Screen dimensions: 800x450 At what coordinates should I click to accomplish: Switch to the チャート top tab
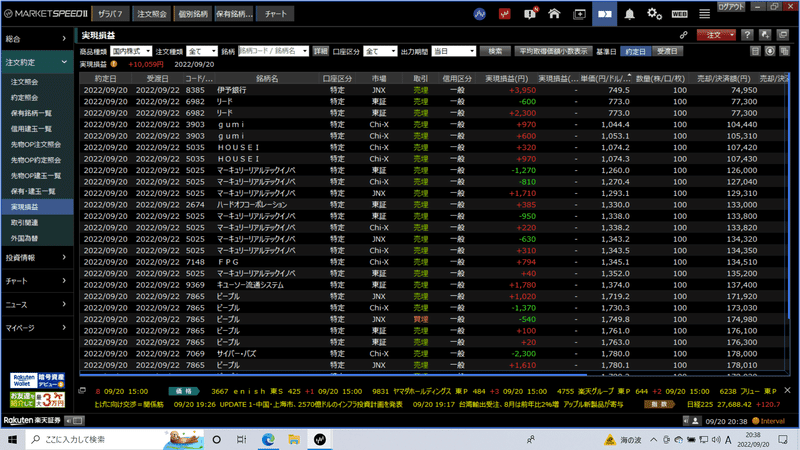(276, 14)
